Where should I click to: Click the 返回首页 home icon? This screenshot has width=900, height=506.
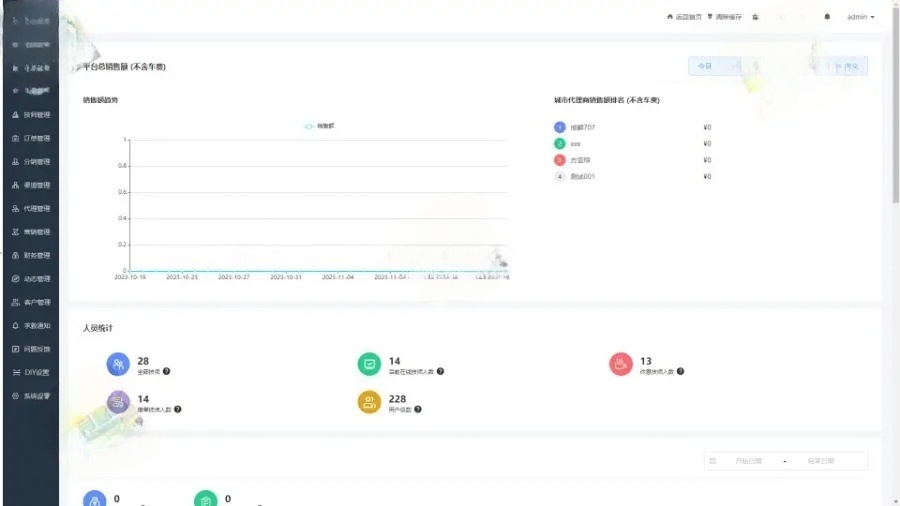pyautogui.click(x=670, y=17)
